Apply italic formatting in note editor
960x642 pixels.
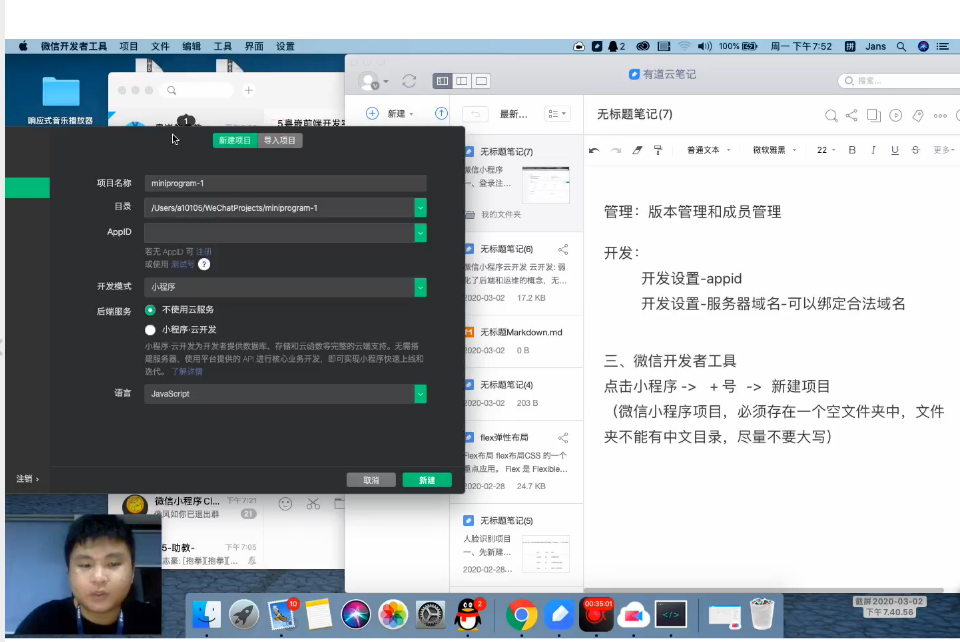(873, 150)
